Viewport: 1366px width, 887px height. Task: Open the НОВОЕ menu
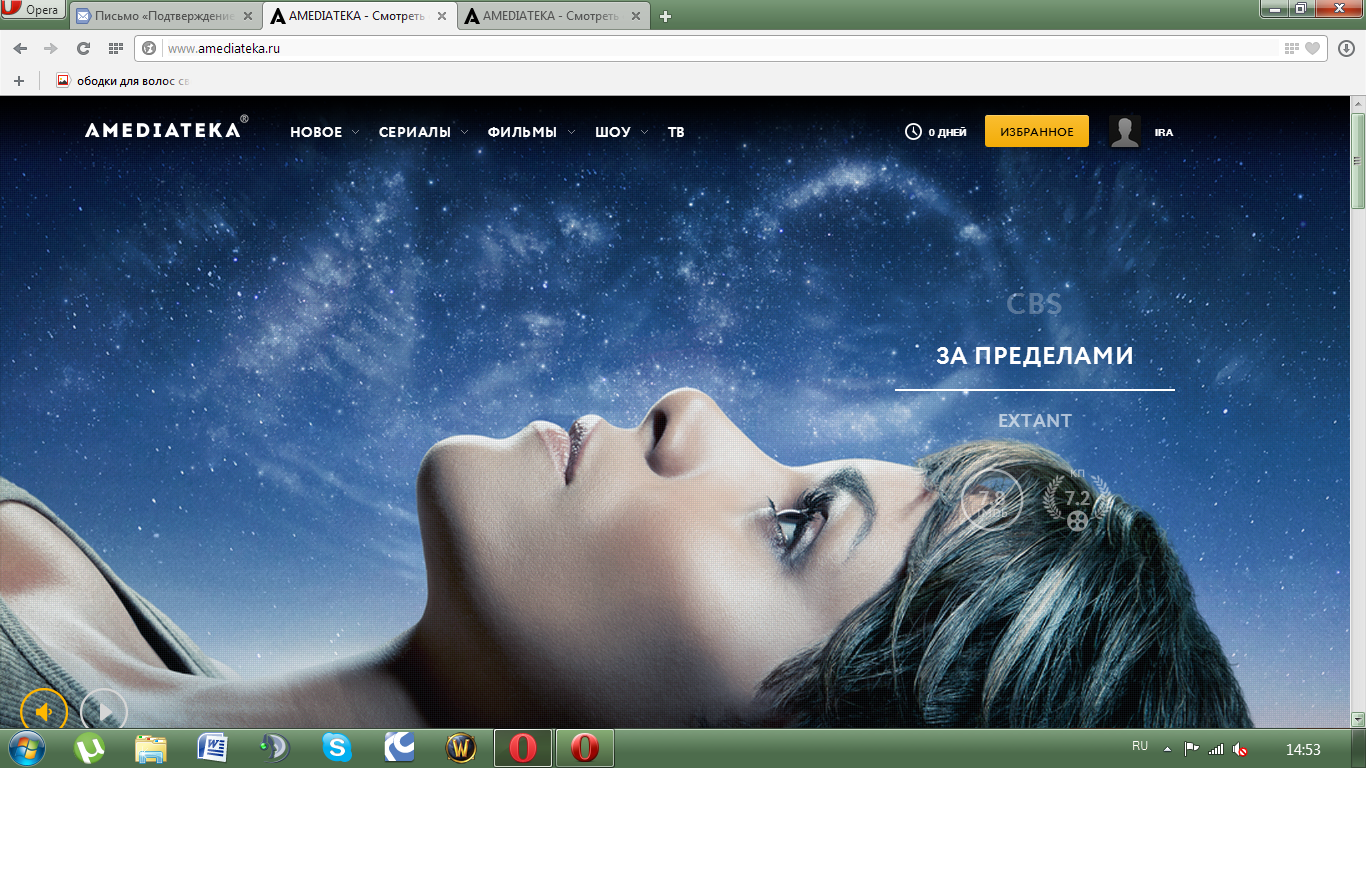pos(316,132)
